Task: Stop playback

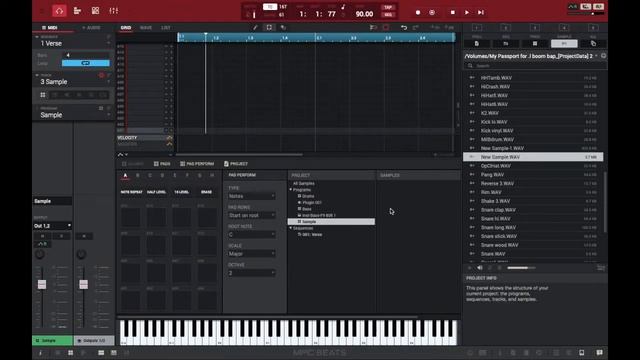Action: click(453, 13)
